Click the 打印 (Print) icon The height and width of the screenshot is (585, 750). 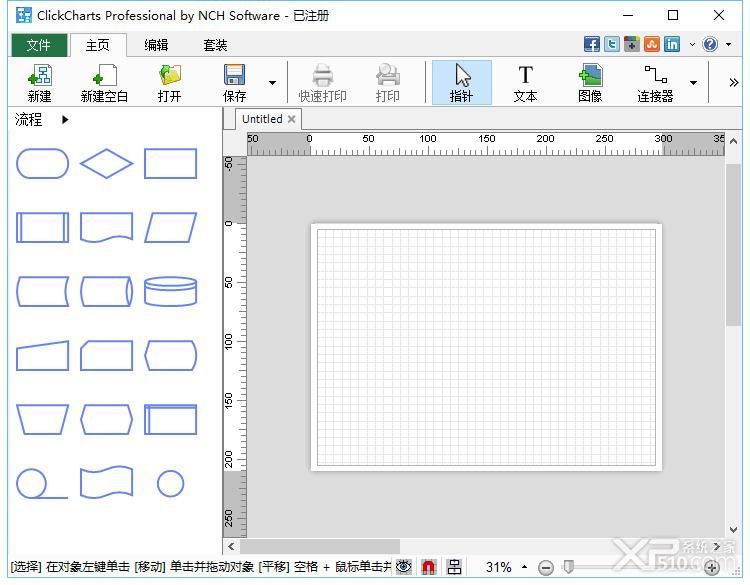point(387,83)
